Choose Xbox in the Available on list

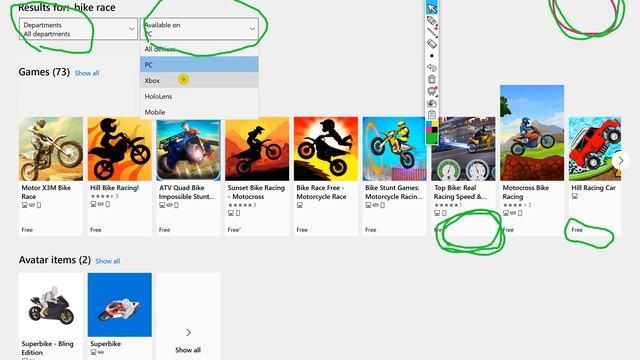point(199,80)
